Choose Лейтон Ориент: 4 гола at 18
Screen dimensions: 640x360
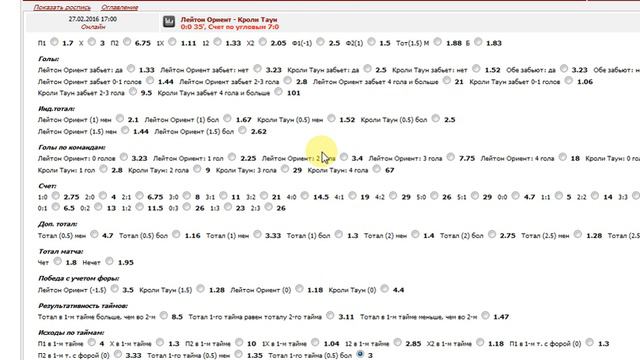point(563,157)
